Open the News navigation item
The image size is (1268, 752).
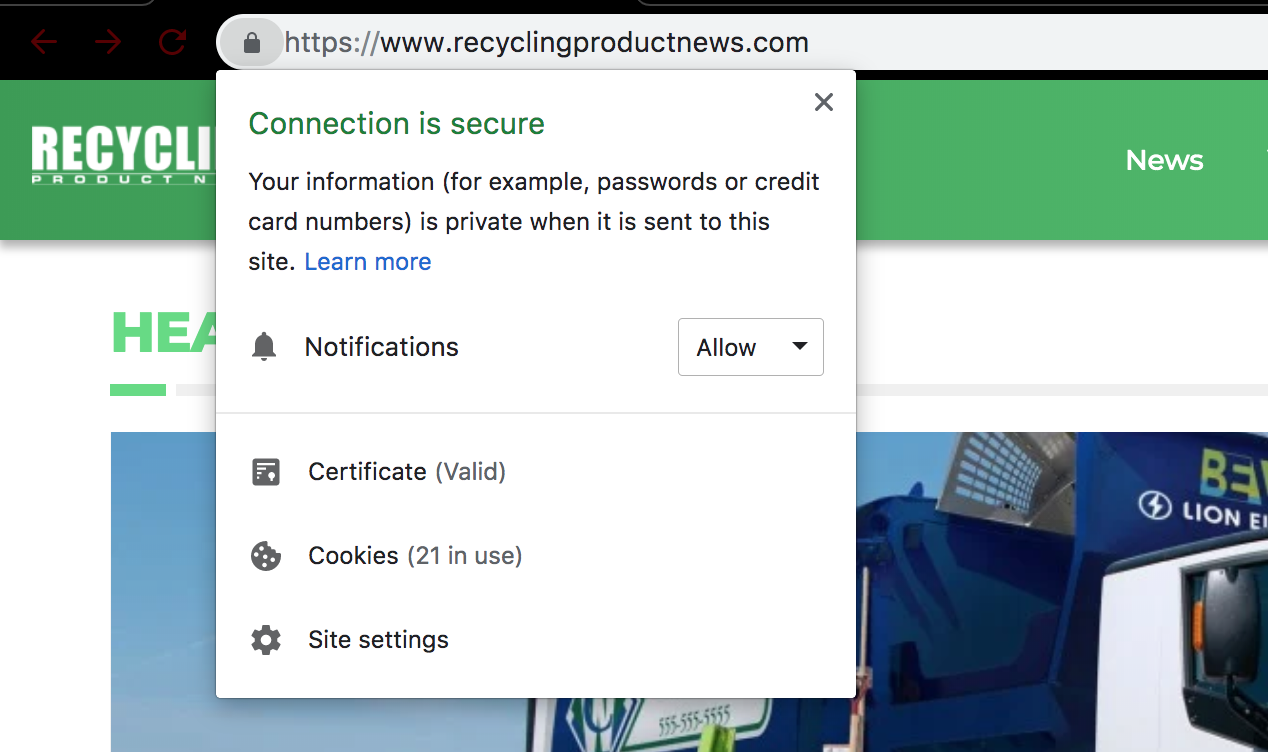[1164, 160]
